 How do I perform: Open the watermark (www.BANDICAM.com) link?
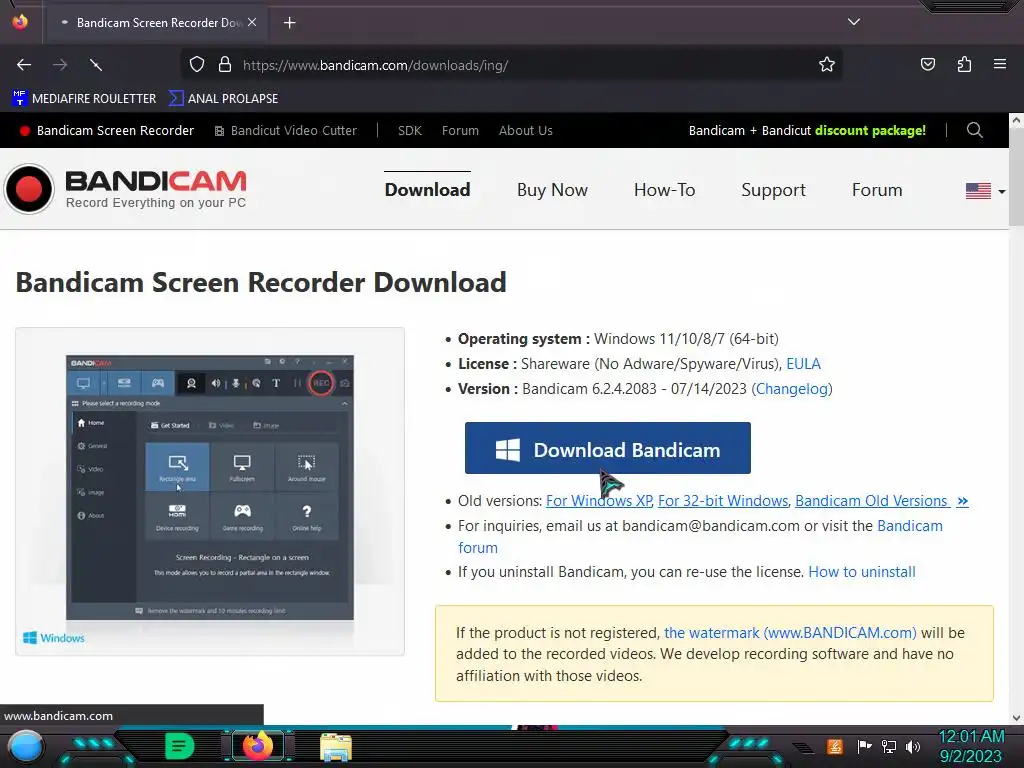click(790, 633)
